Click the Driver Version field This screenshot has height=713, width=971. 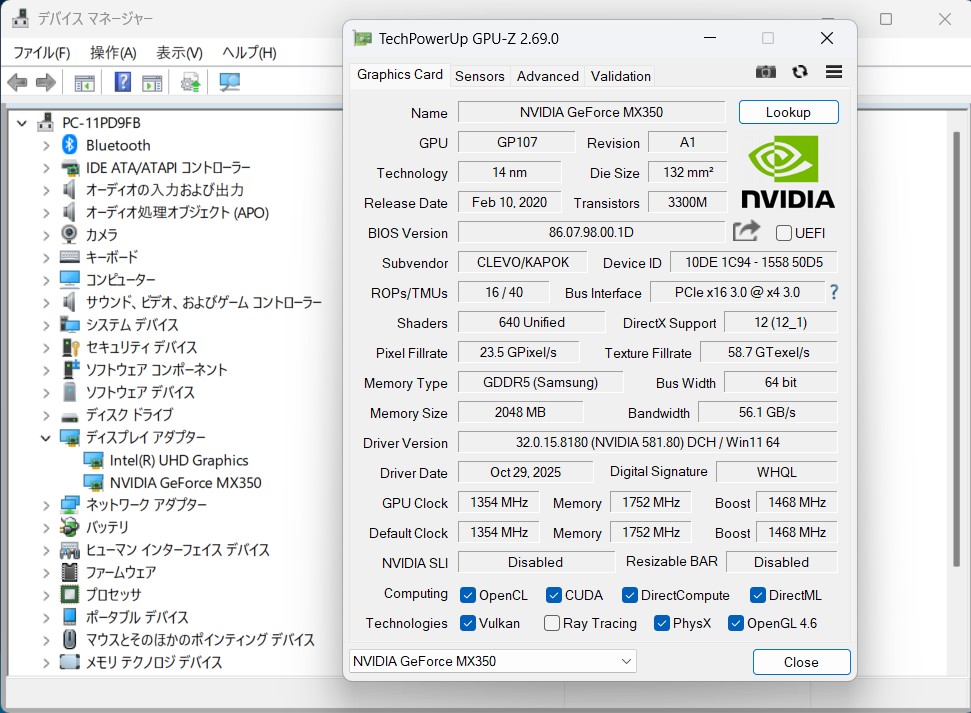[648, 442]
